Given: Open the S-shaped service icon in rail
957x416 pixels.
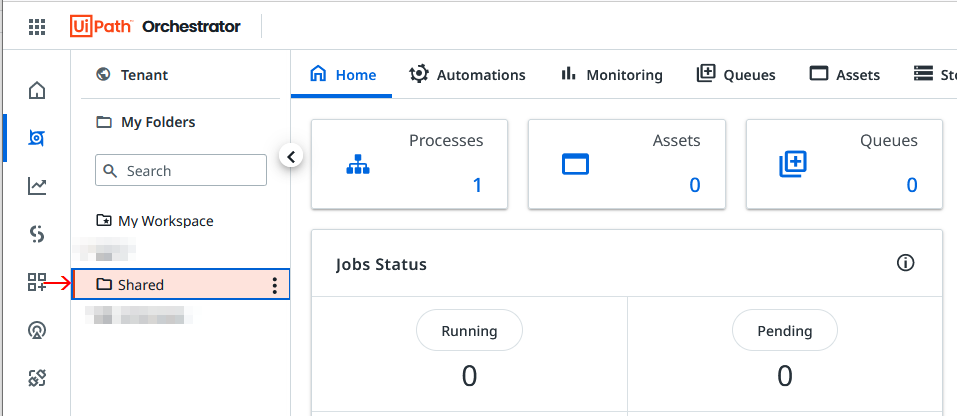Looking at the screenshot, I should [x=37, y=234].
